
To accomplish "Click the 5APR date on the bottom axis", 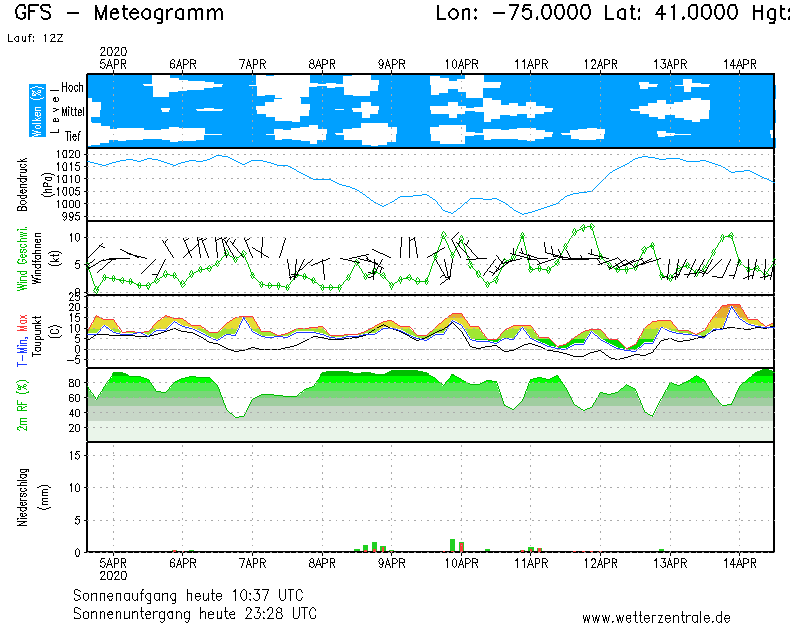I will point(113,563).
